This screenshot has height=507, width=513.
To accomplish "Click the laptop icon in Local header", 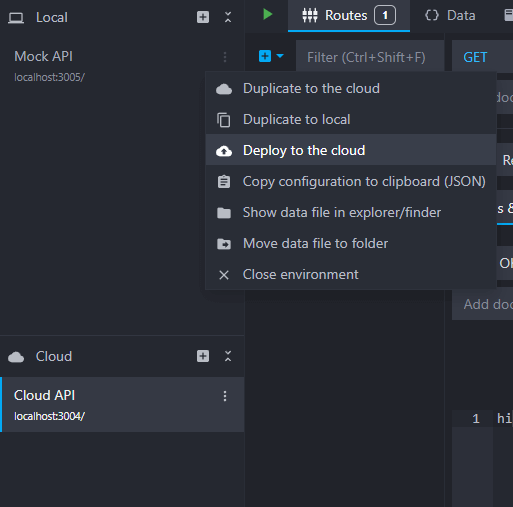I will 16,18.
